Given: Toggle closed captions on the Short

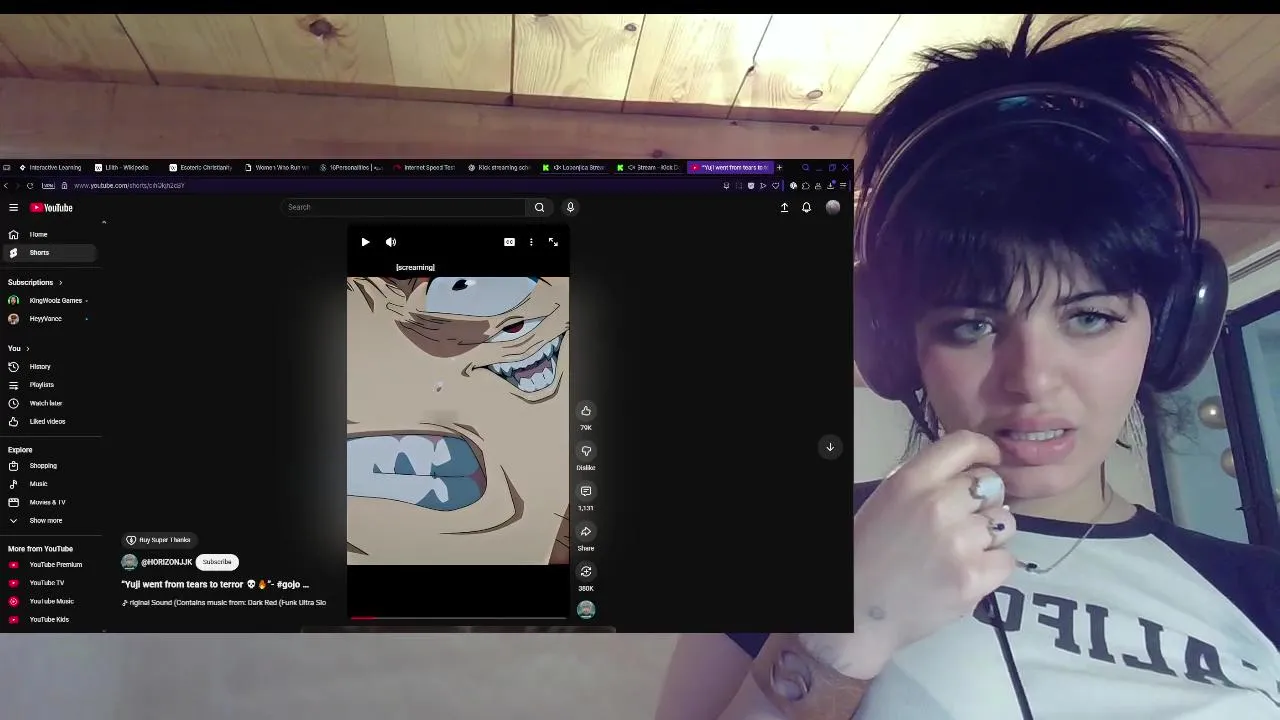Looking at the screenshot, I should coord(509,242).
